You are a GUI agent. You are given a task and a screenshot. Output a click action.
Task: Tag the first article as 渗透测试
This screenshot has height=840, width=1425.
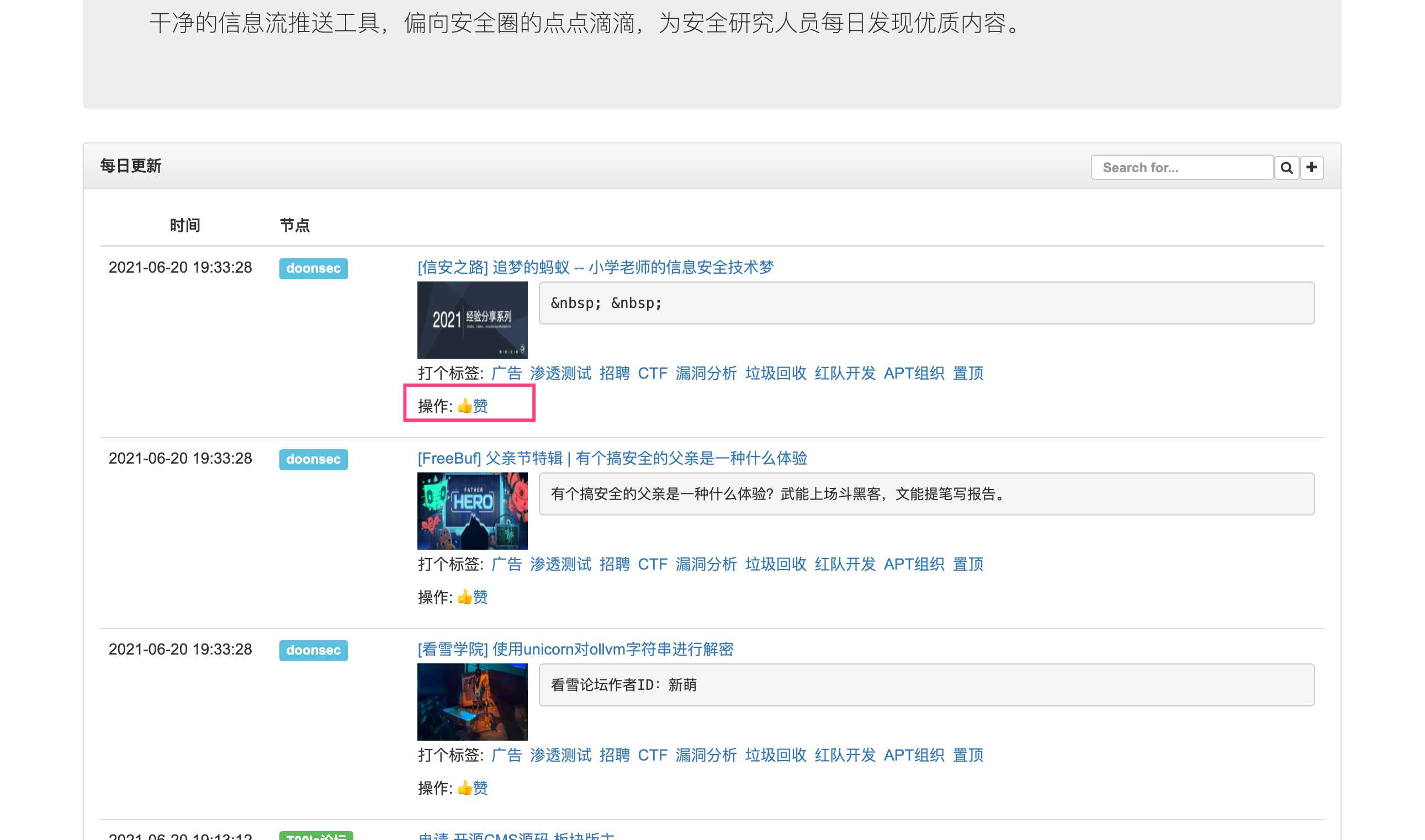560,373
